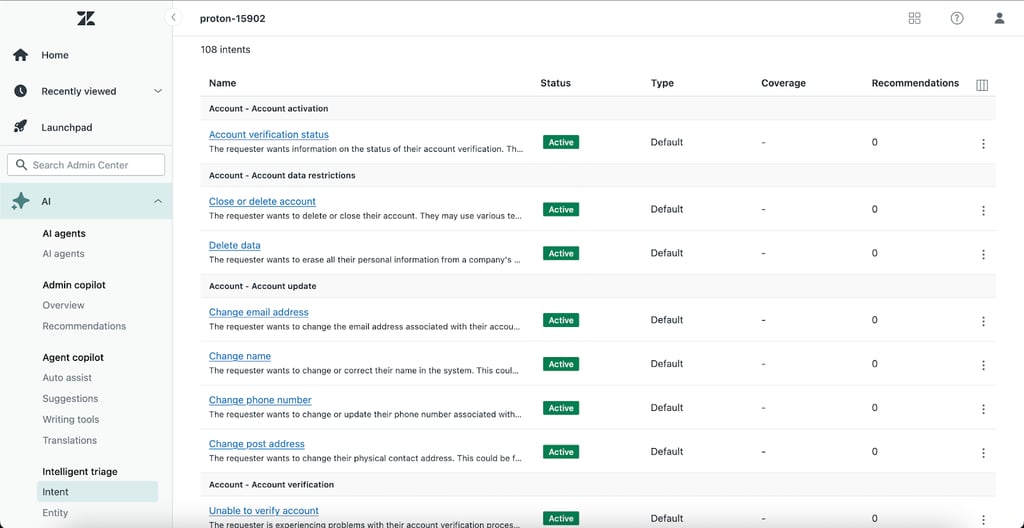
Task: Click 'Account - Account verification' group header
Action: [x=272, y=484]
